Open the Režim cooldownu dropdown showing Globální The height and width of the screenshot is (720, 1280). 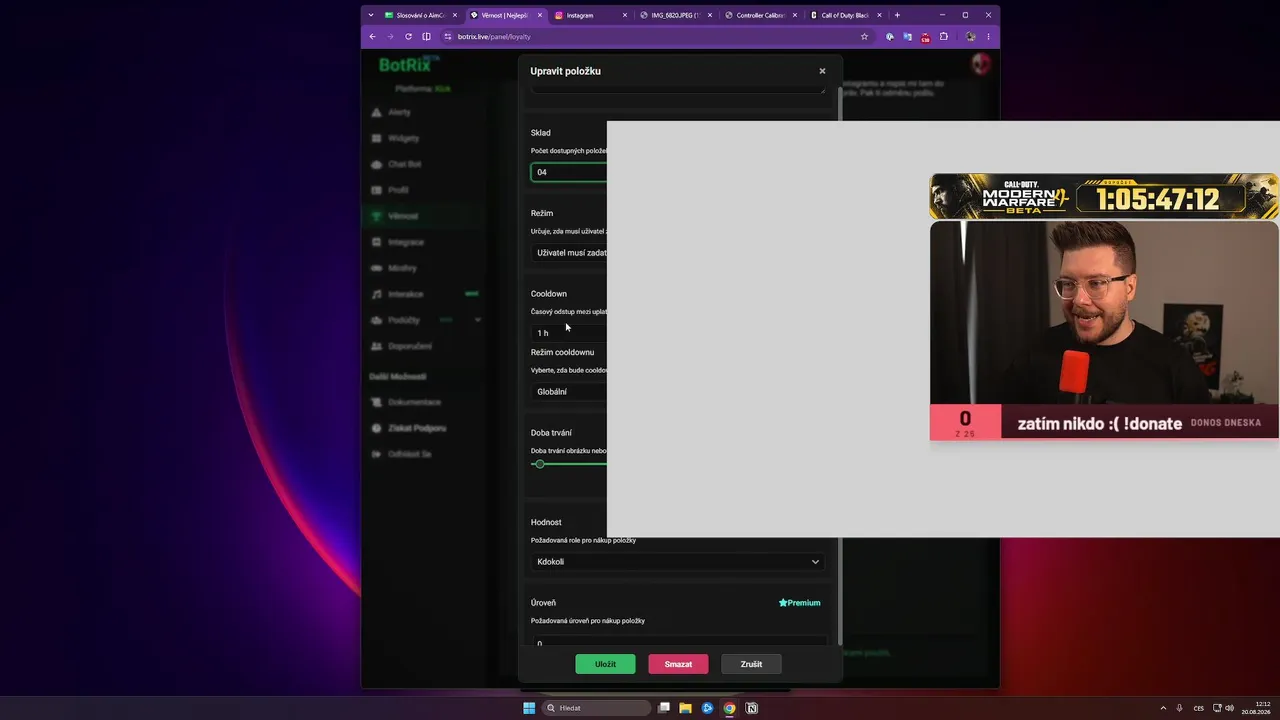click(x=569, y=392)
